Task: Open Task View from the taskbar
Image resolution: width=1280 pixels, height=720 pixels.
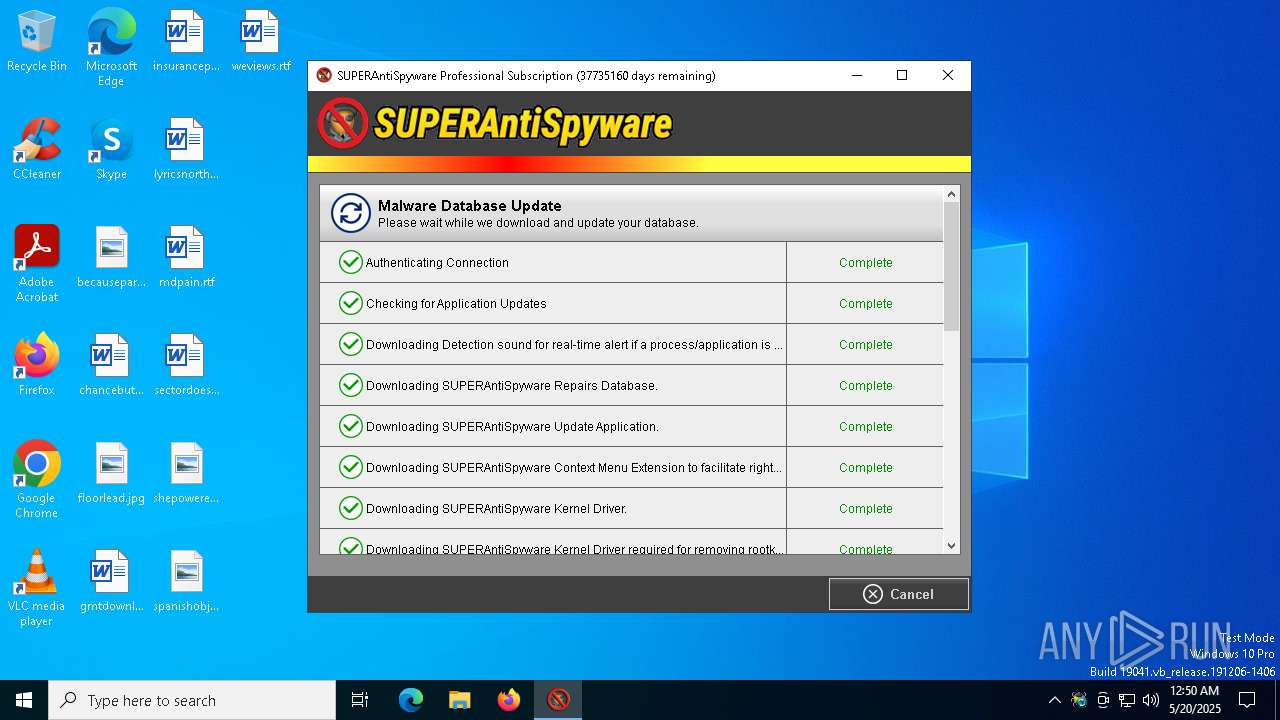Action: [360, 700]
